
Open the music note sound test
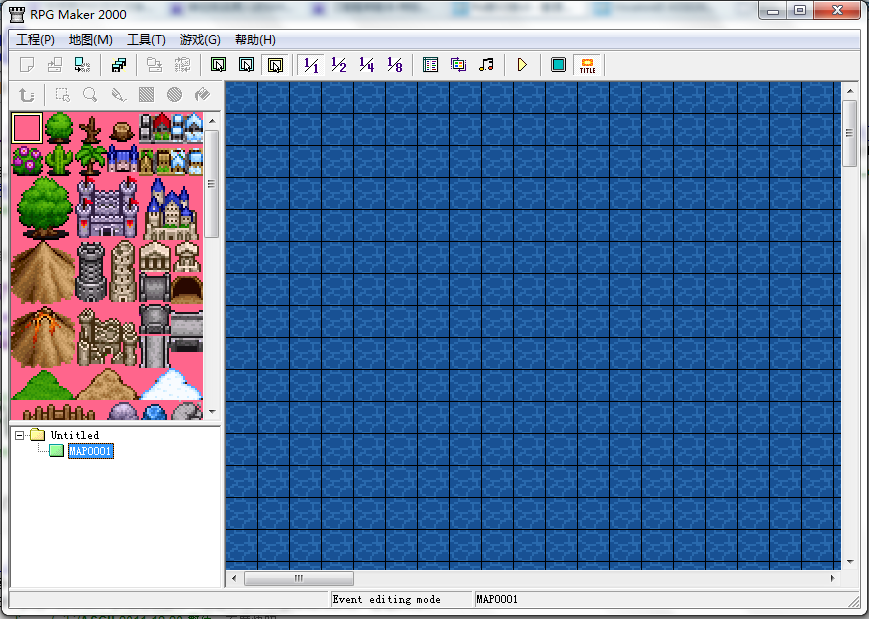pos(486,65)
